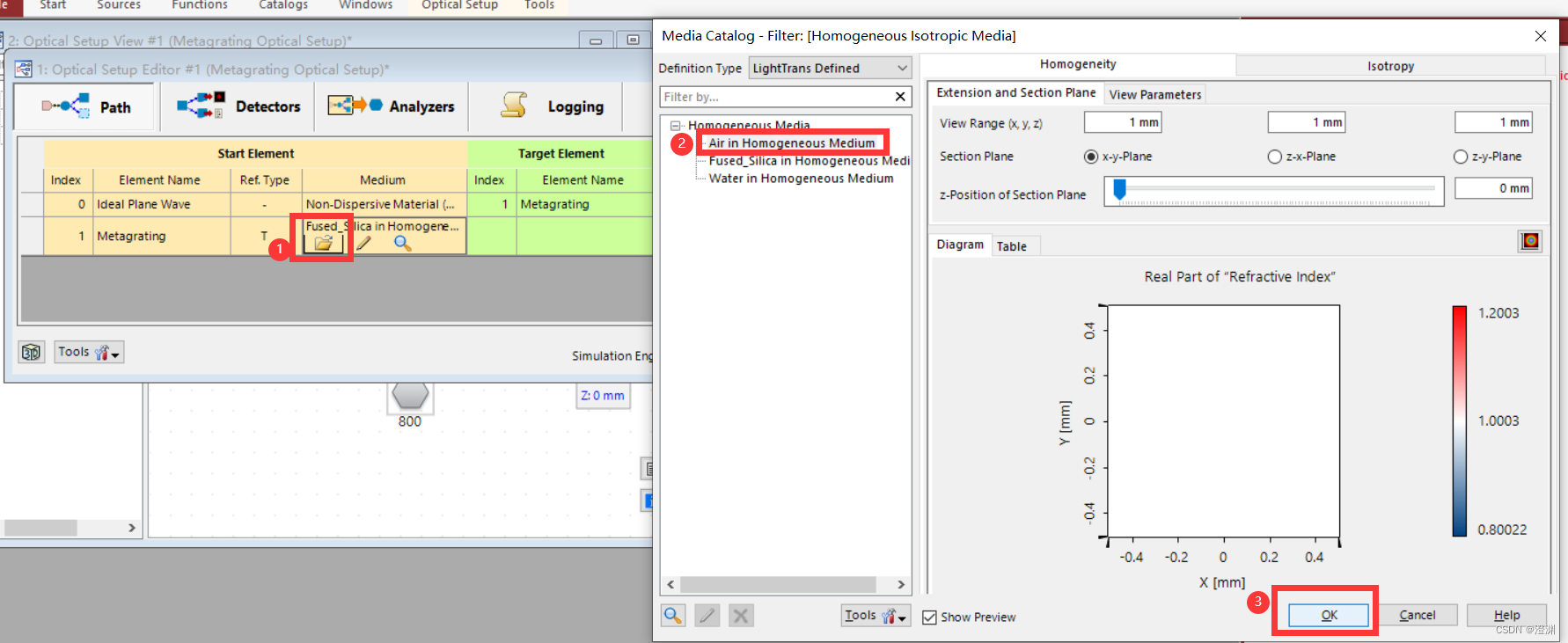Open the Optical Setup menu
The image size is (1568, 643).
[x=459, y=5]
